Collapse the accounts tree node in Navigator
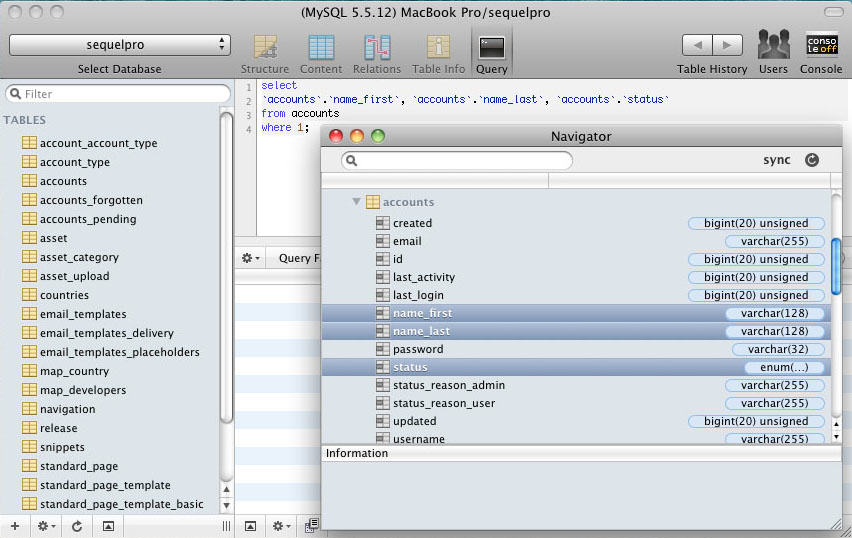 coord(356,202)
